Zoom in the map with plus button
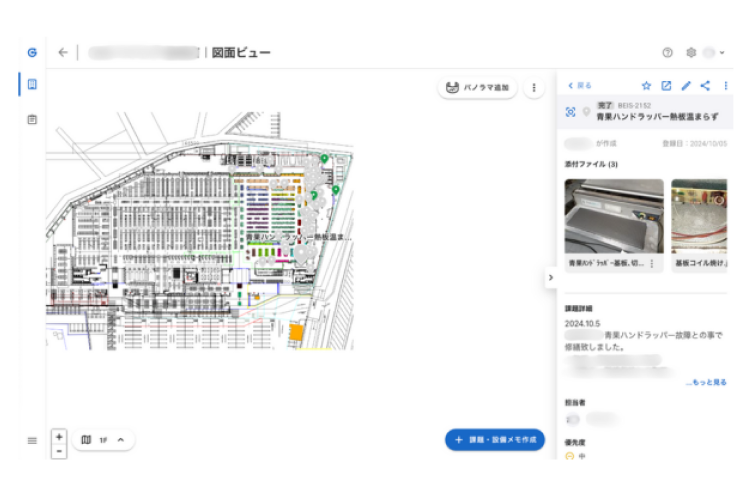Screen dimensions: 750x498 point(59,436)
